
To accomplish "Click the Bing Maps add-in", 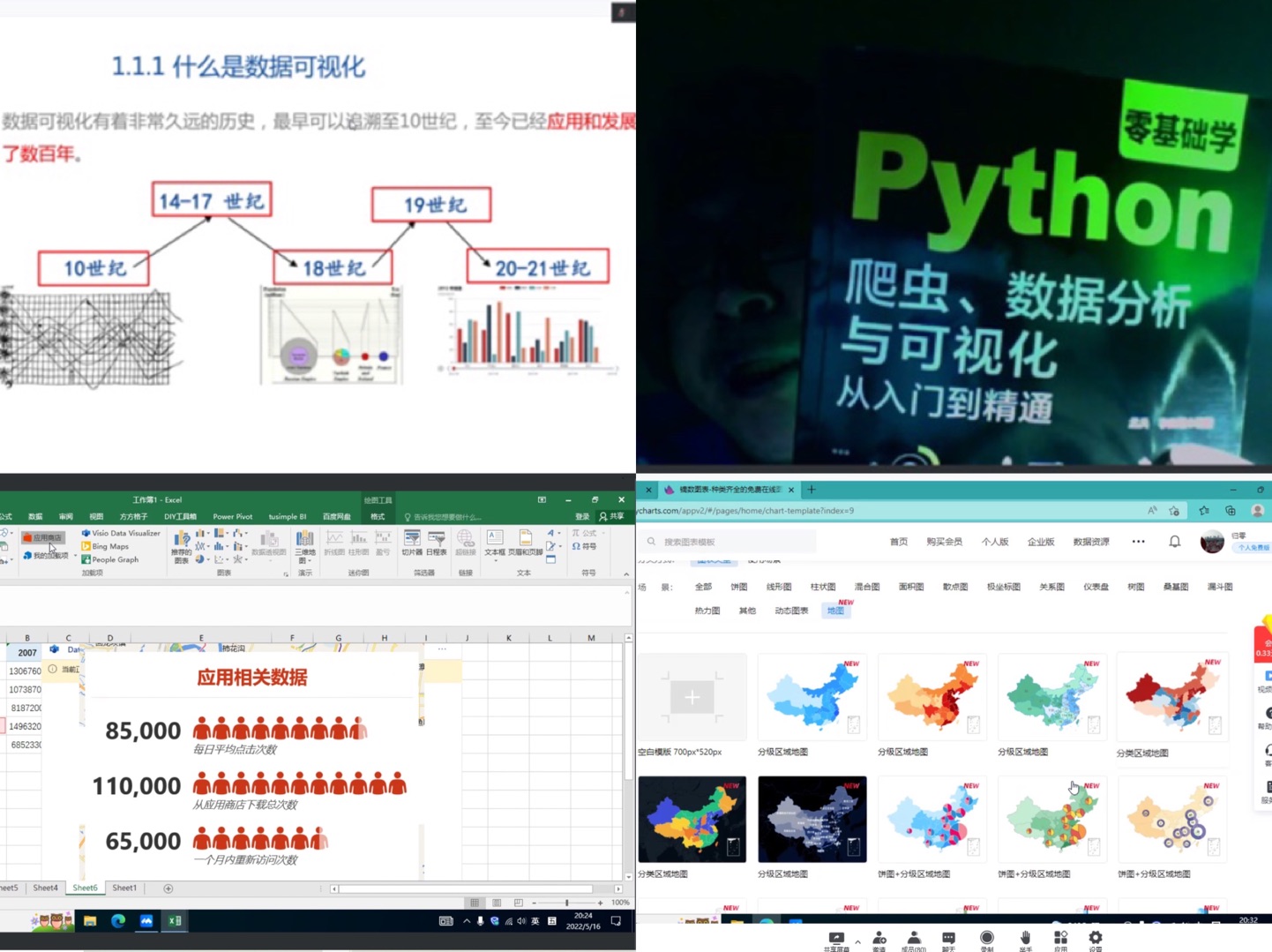I will [x=108, y=546].
